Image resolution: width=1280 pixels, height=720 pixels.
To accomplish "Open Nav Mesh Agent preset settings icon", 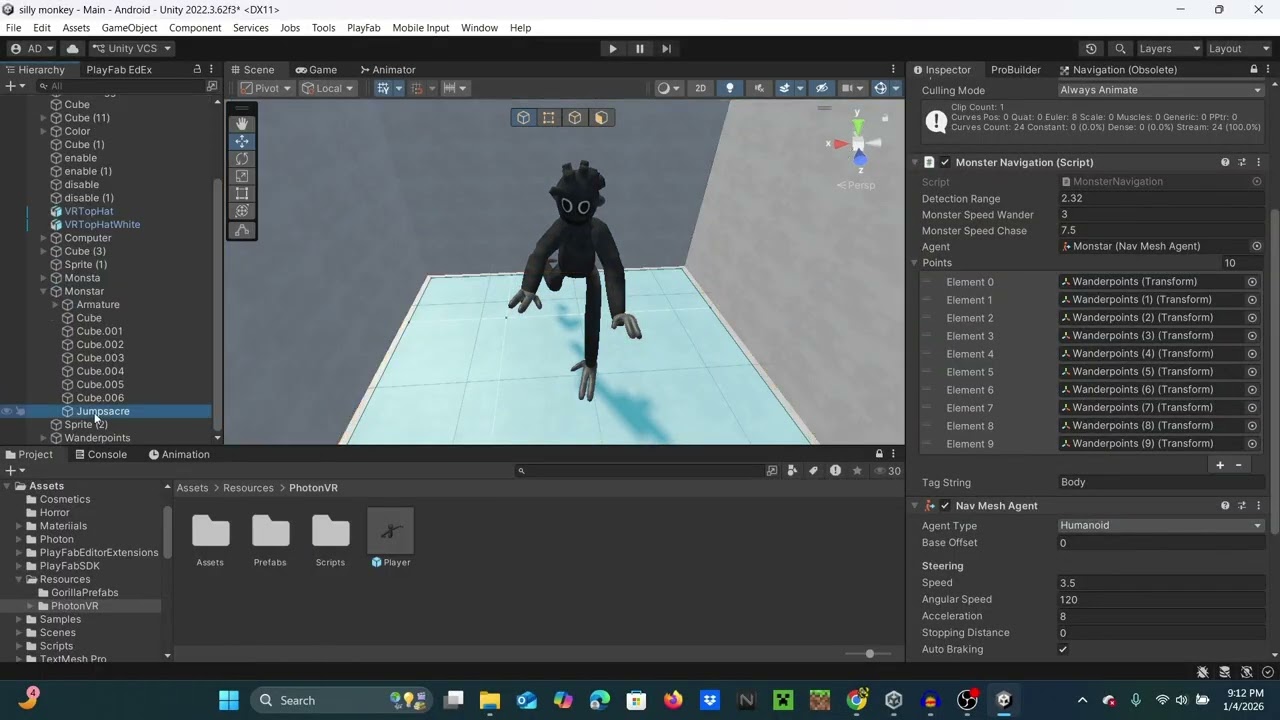I will [x=1242, y=506].
